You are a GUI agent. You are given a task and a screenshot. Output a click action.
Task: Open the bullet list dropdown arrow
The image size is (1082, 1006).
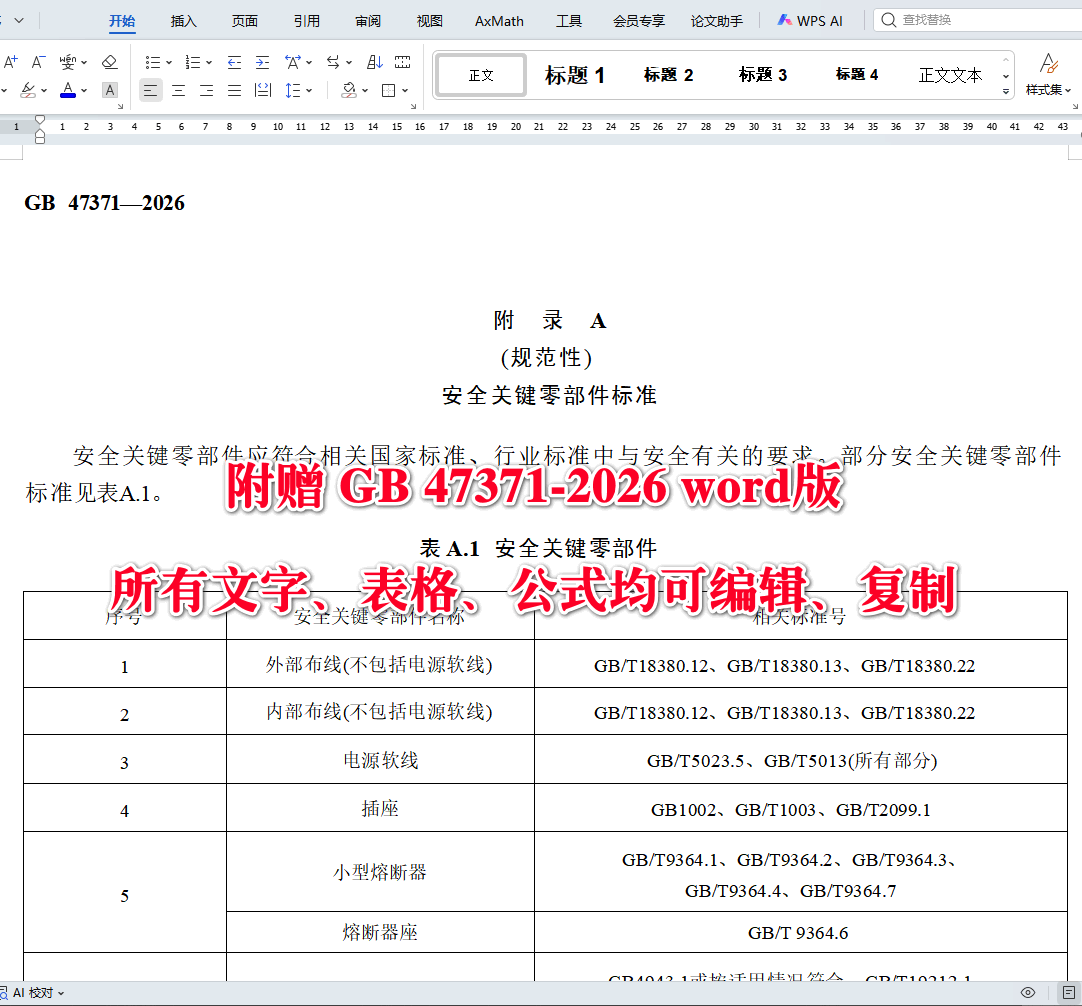coord(168,62)
